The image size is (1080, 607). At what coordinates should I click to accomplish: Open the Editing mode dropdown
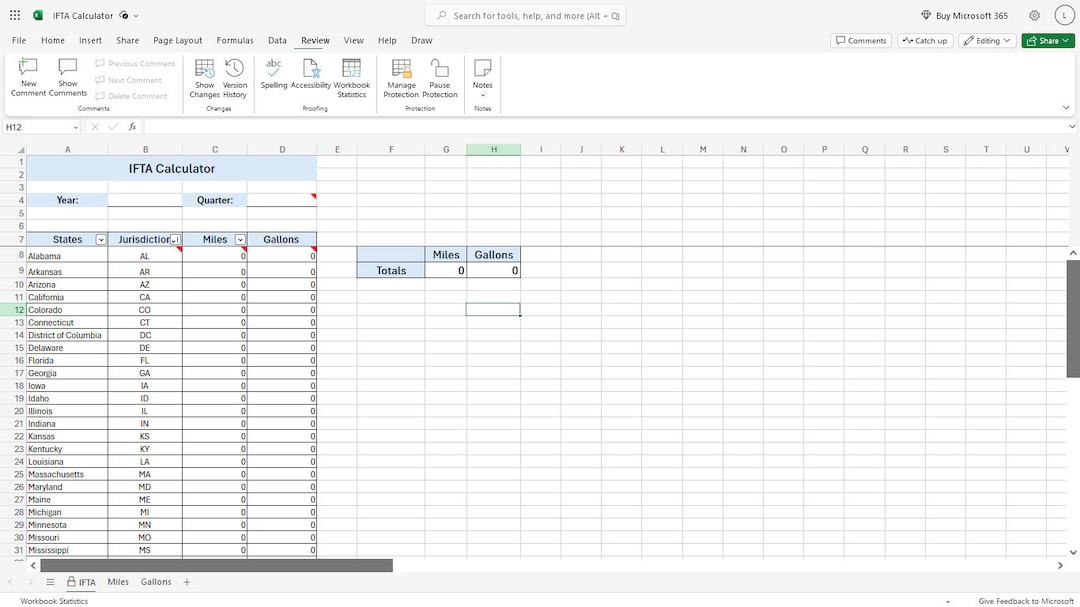987,40
